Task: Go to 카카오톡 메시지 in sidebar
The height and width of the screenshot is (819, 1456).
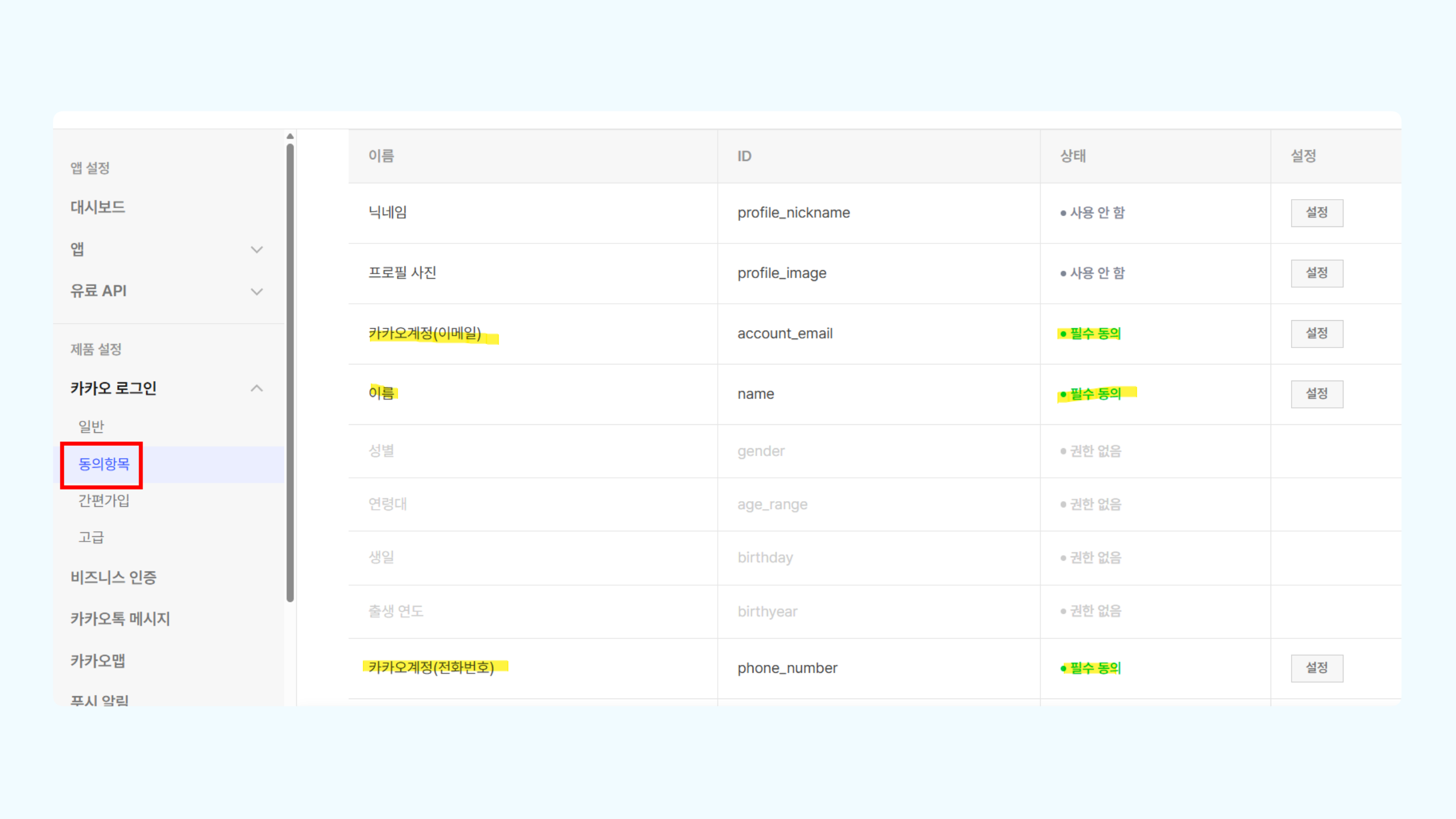Action: [x=120, y=619]
